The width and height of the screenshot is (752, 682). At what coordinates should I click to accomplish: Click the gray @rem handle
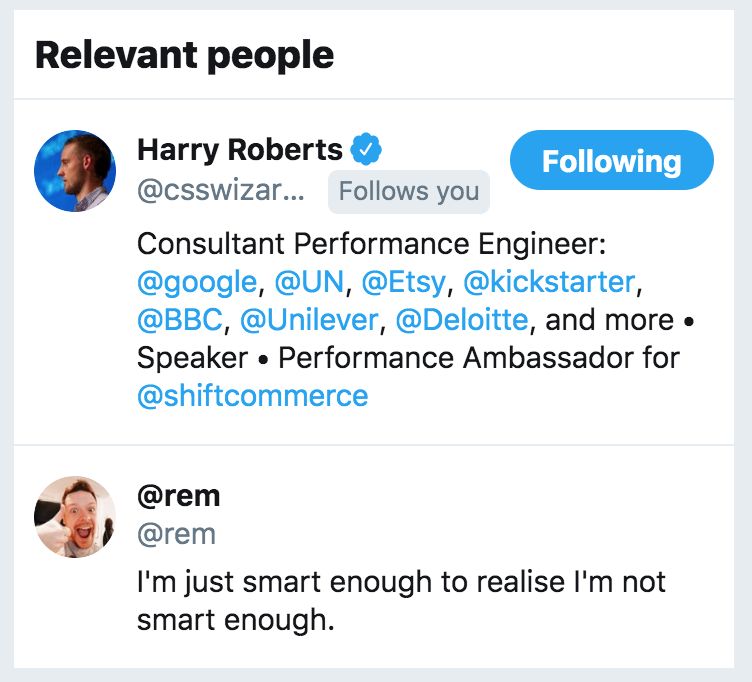tap(176, 534)
